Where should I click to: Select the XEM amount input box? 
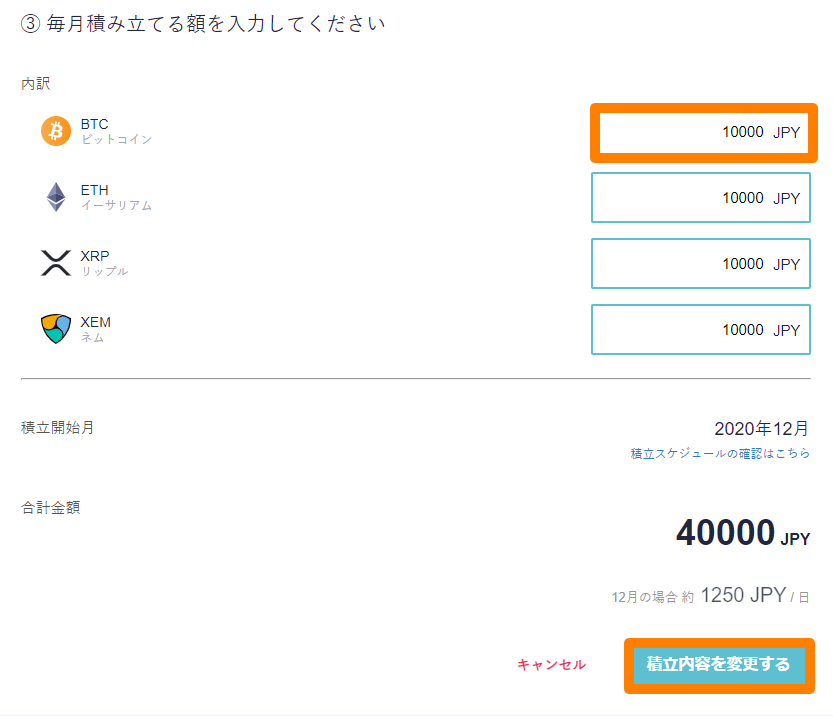coord(700,330)
